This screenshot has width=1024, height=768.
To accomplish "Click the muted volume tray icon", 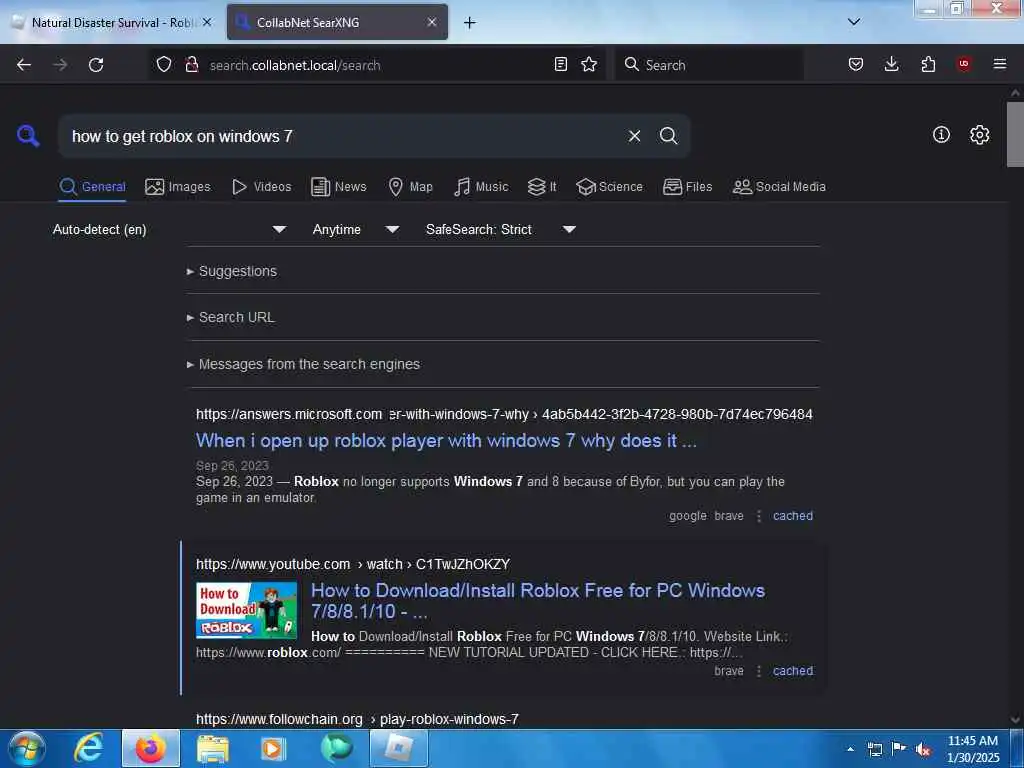I will (923, 749).
